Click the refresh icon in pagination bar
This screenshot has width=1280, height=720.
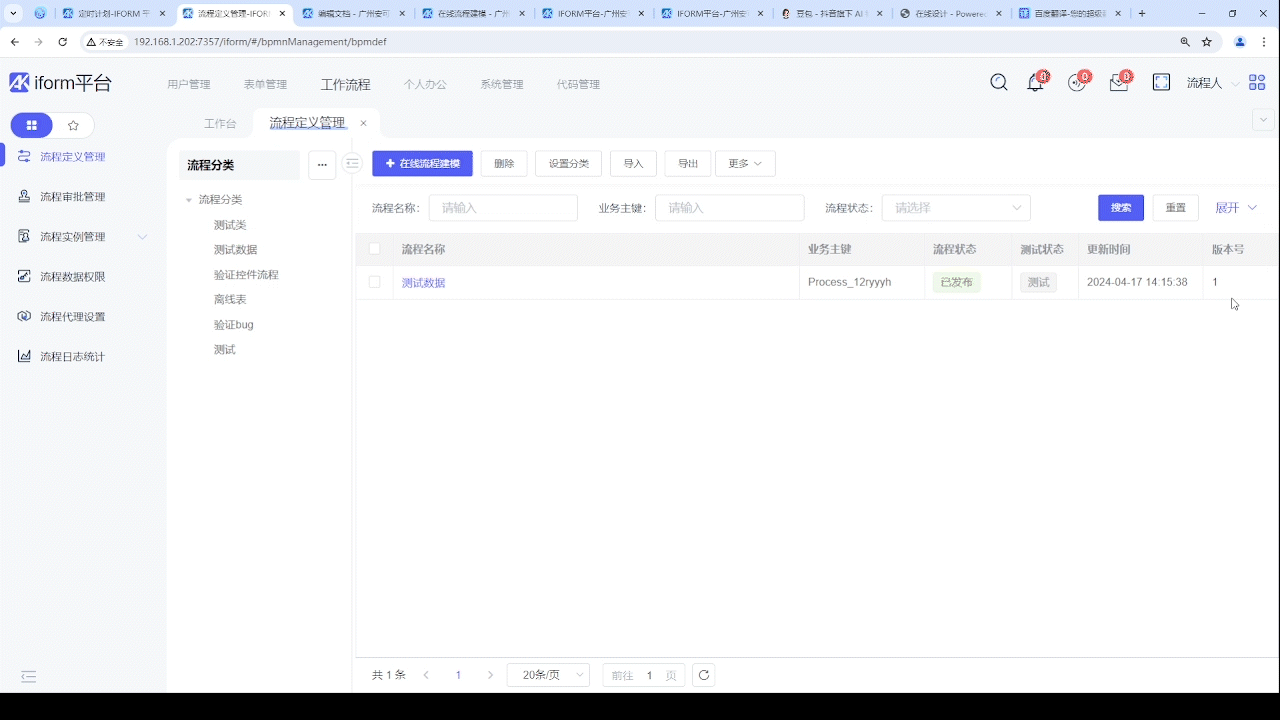tap(704, 675)
